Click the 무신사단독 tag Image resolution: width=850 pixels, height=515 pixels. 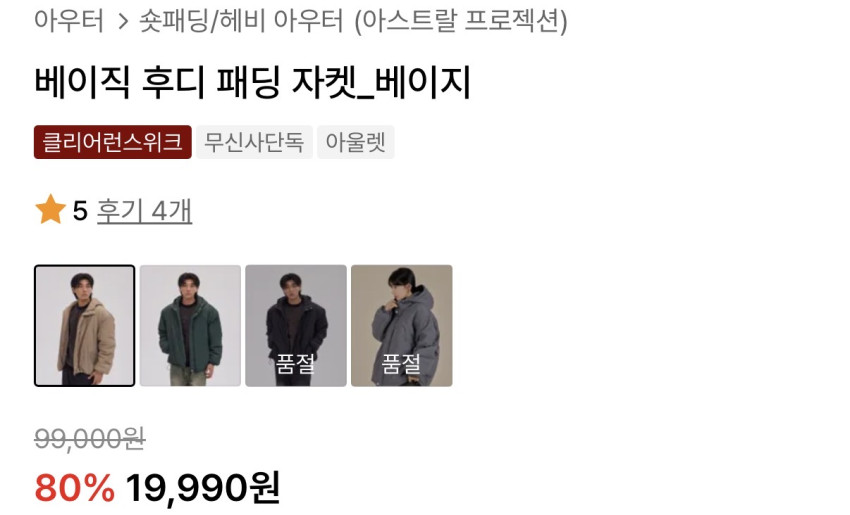click(254, 142)
